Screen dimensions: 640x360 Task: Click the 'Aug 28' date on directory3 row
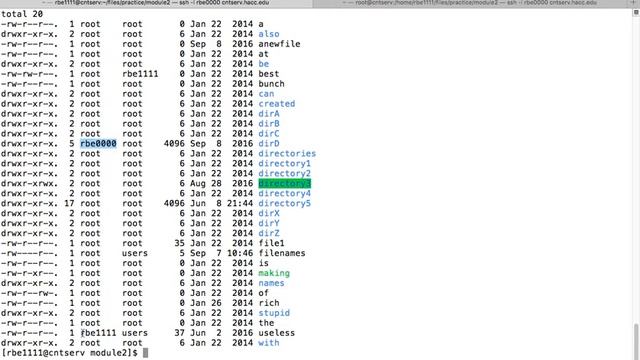pyautogui.click(x=206, y=184)
